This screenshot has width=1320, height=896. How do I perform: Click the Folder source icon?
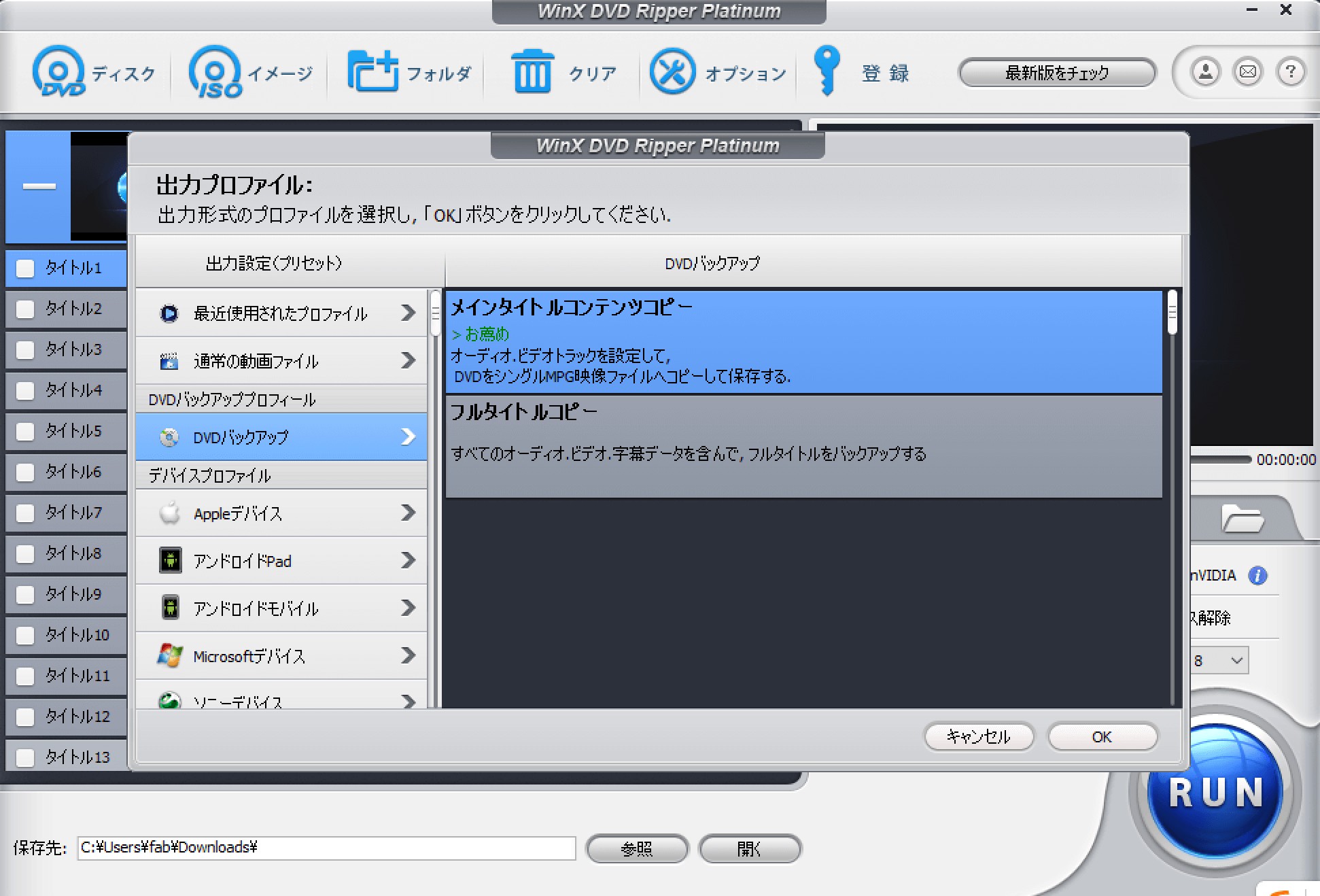(372, 71)
